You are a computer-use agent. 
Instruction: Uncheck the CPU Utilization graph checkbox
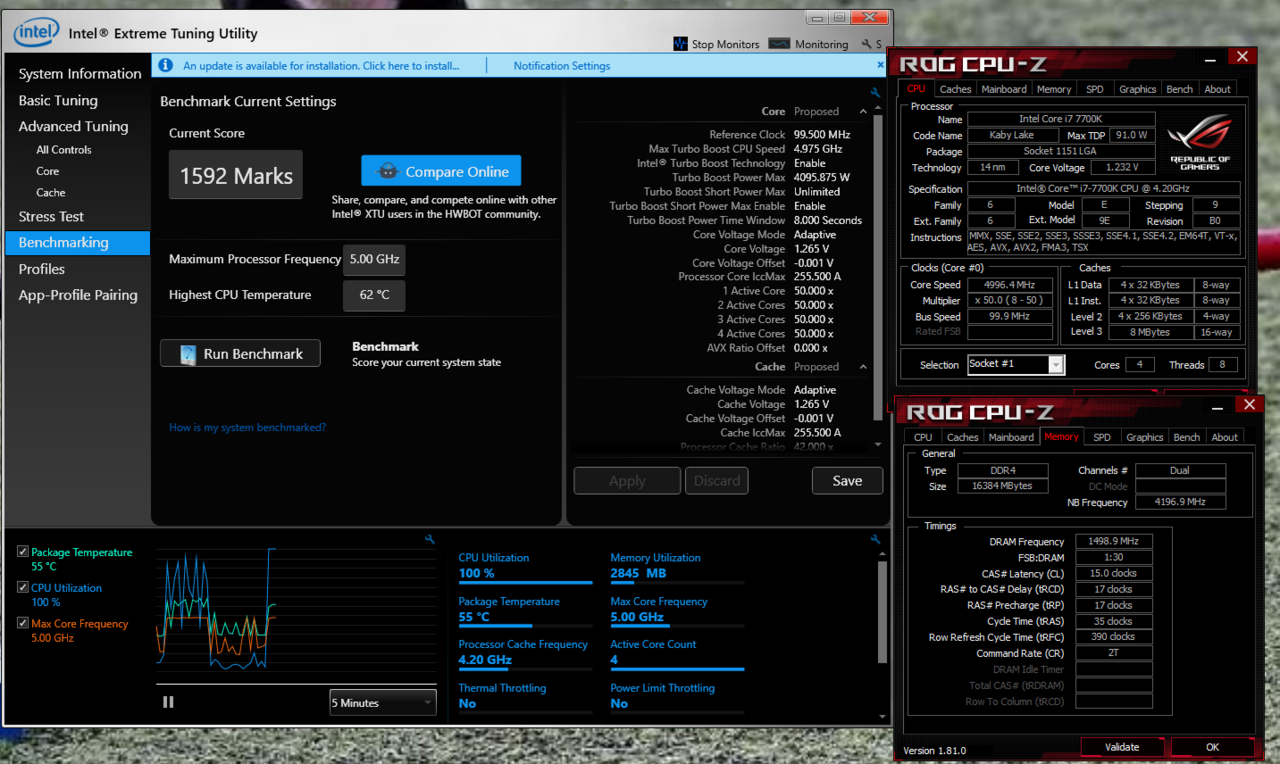coord(23,588)
